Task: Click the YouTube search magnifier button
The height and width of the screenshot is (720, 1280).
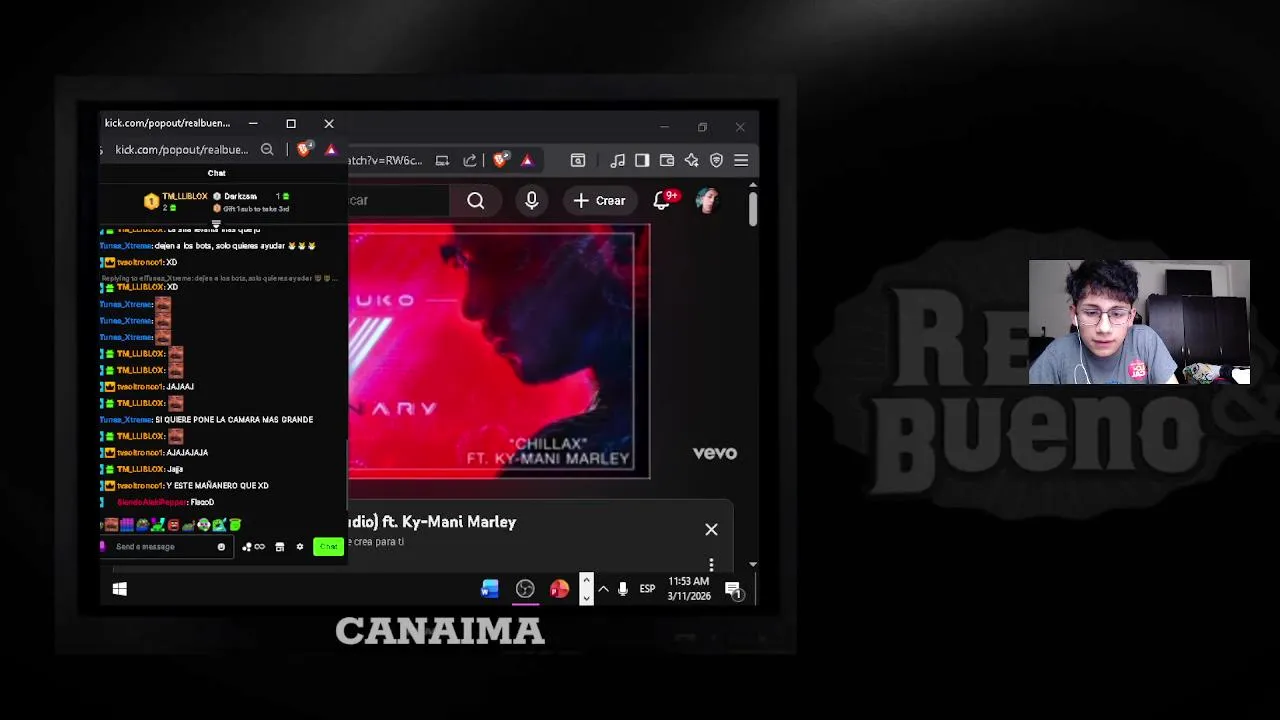Action: click(x=476, y=201)
